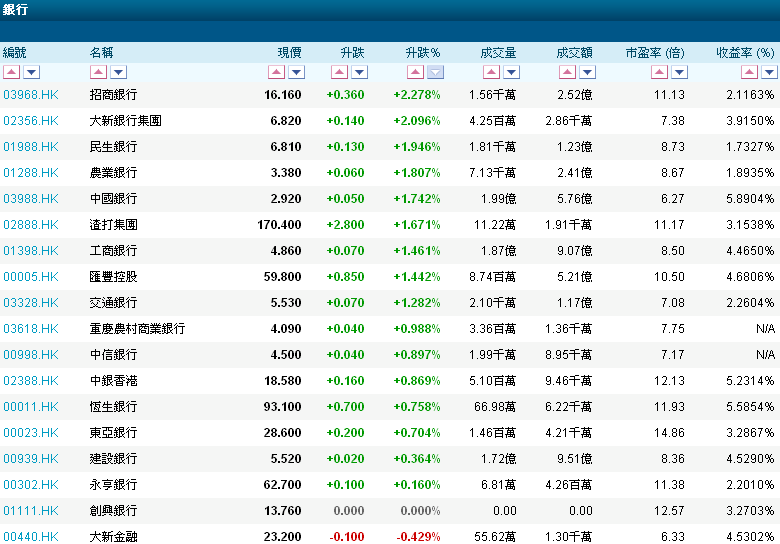Open stock link 03618.HK
Image resolution: width=780 pixels, height=544 pixels.
click(x=31, y=329)
